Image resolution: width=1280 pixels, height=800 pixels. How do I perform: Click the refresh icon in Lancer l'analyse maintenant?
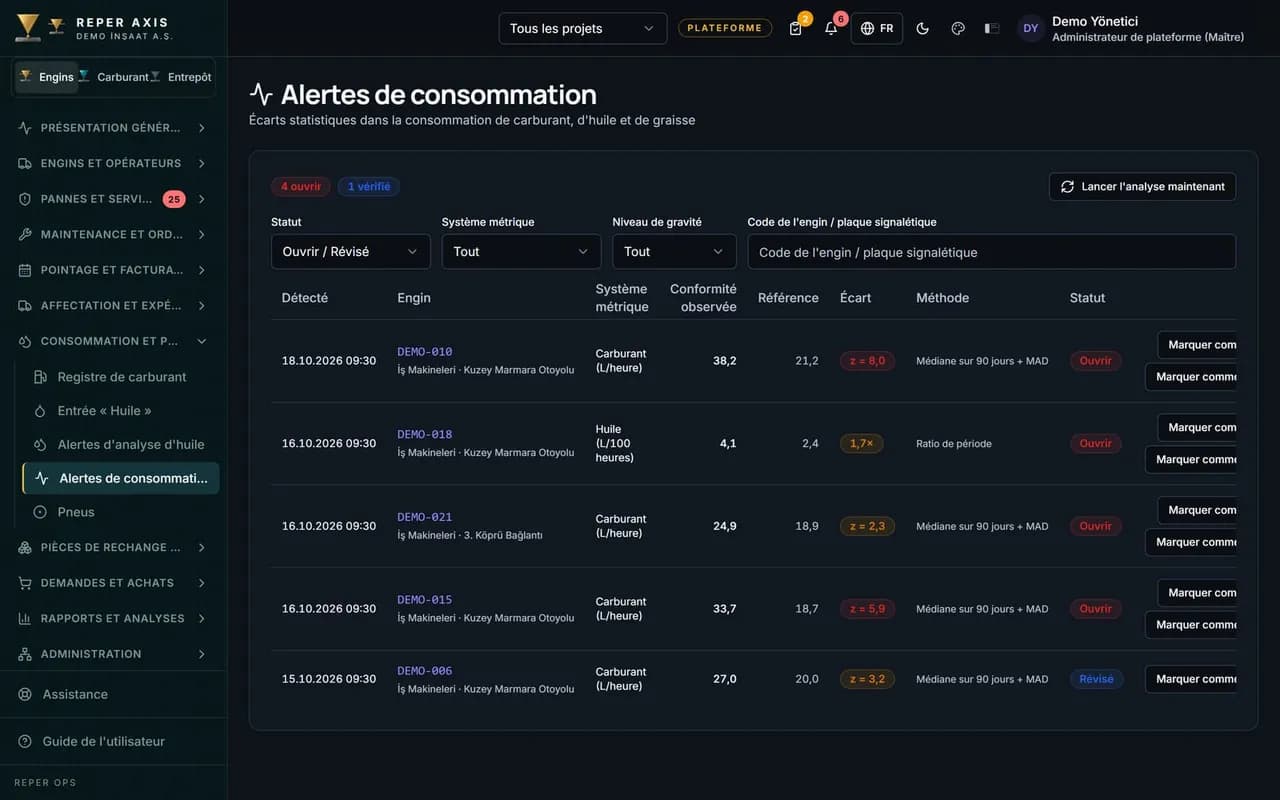point(1067,187)
